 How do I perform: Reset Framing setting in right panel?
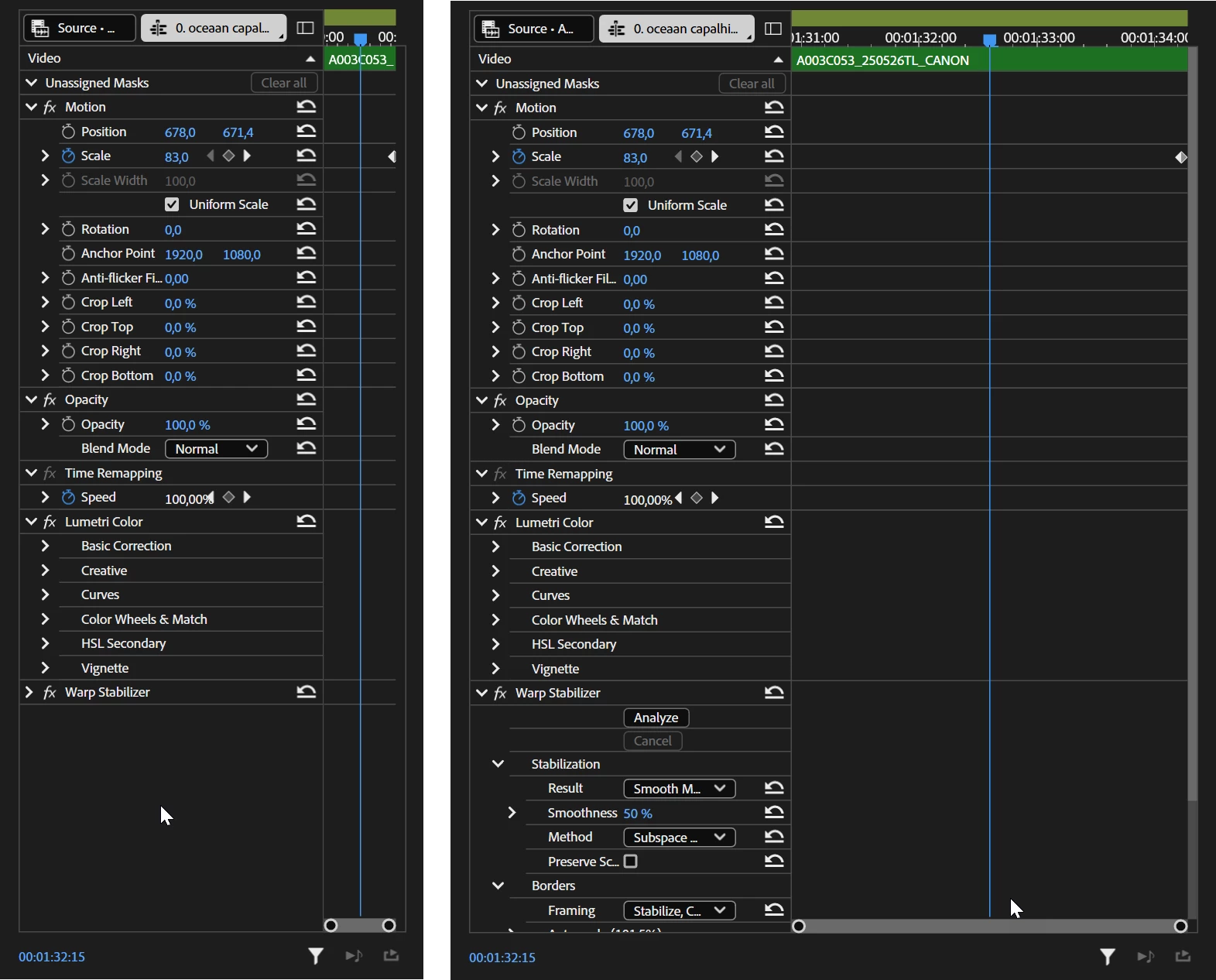coord(774,910)
